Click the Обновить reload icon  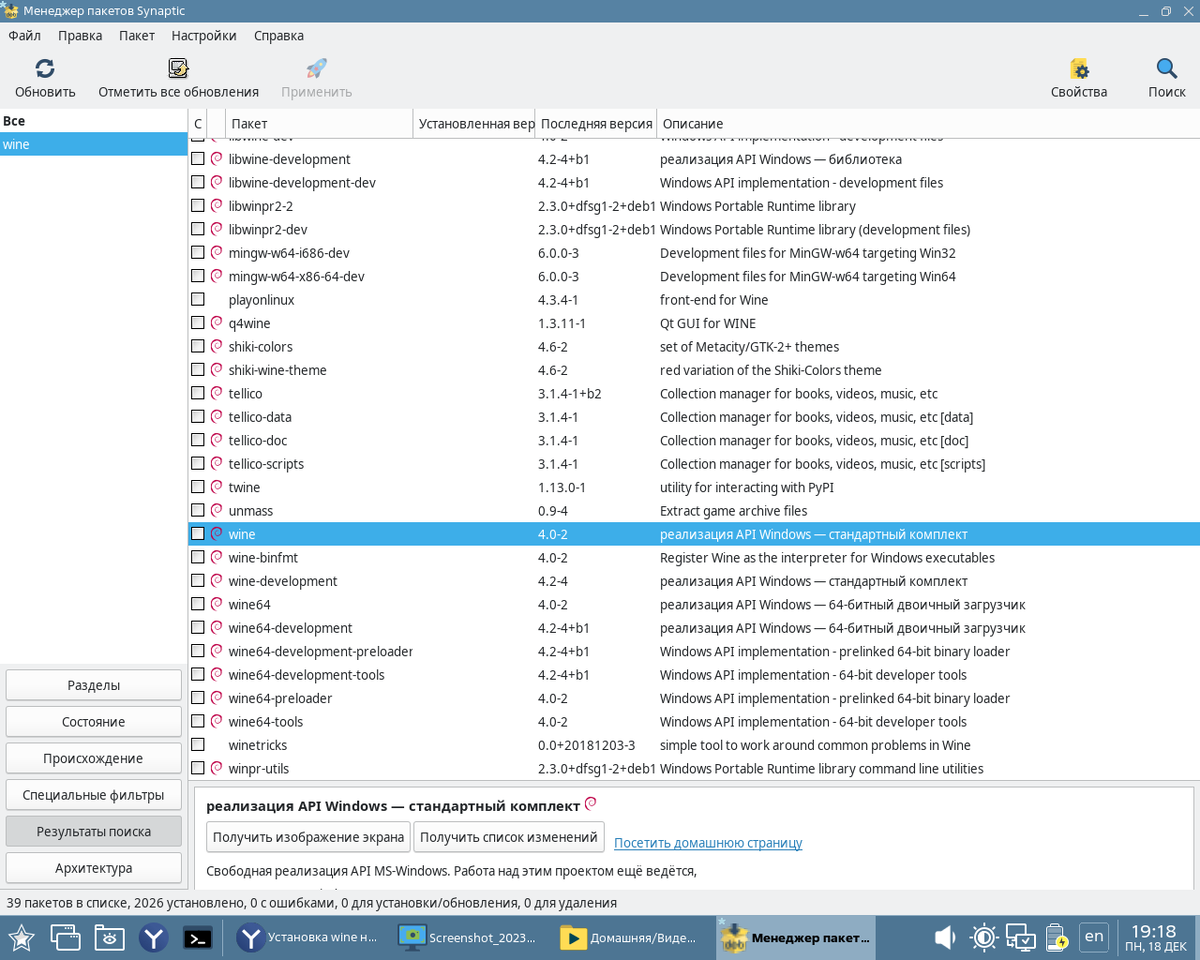45,69
